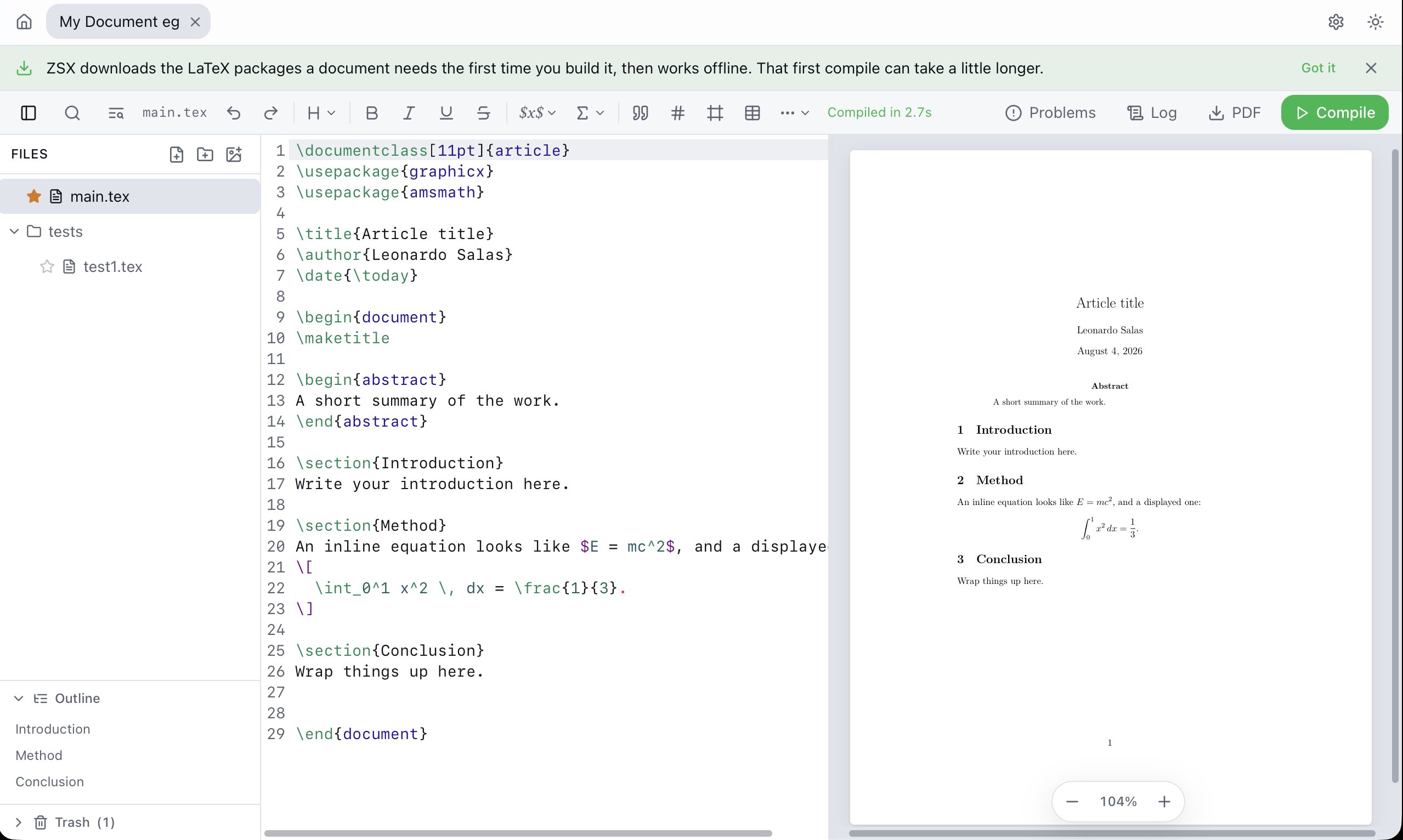
Task: Apply underline formatting
Action: point(446,112)
